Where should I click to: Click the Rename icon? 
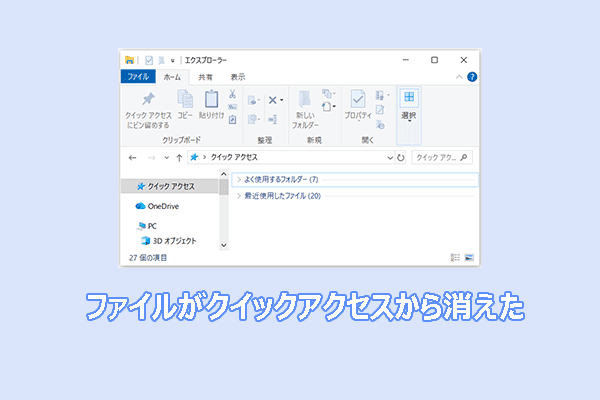coord(272,119)
